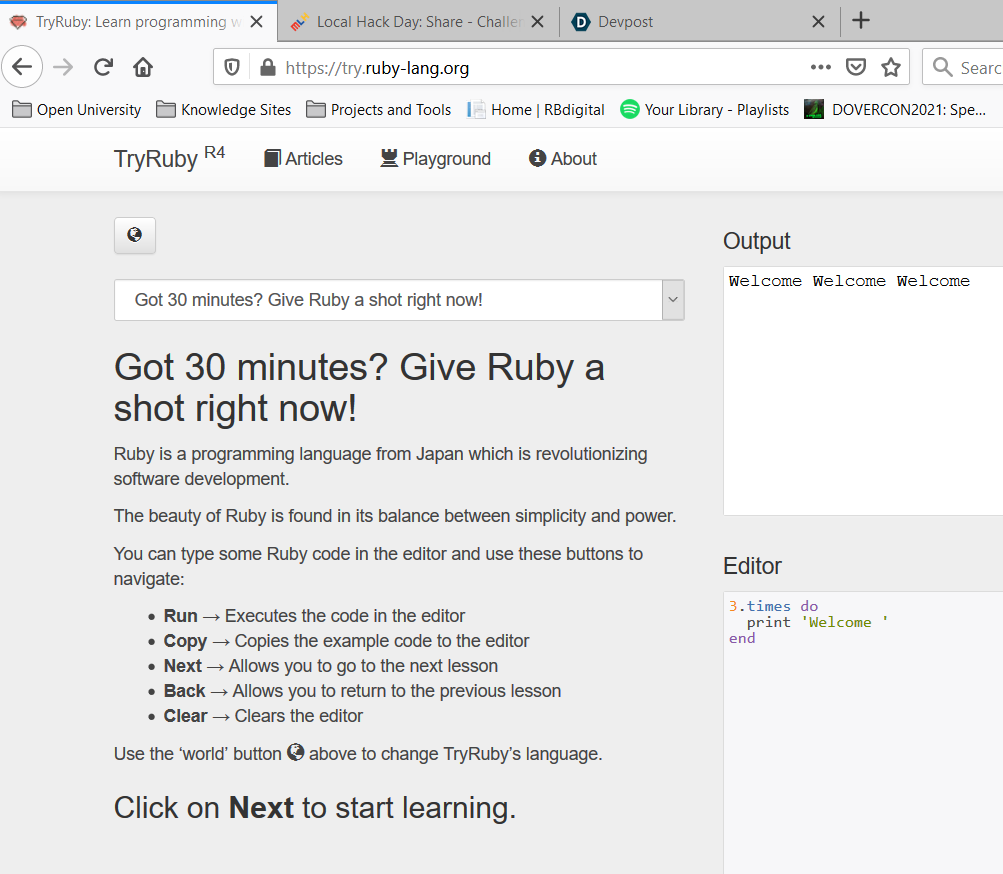This screenshot has width=1003, height=874.
Task: Bookmark this page with the star icon
Action: point(891,67)
